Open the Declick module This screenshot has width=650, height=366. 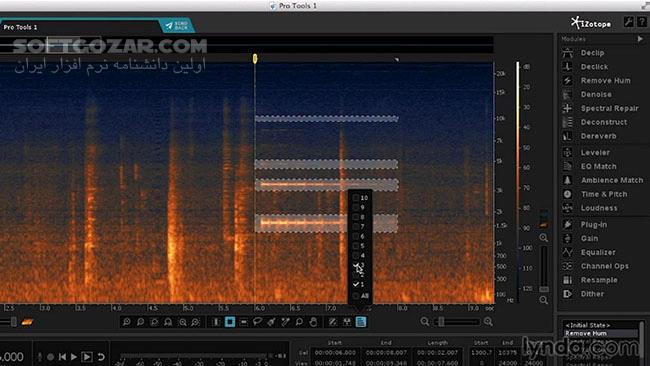tap(594, 67)
